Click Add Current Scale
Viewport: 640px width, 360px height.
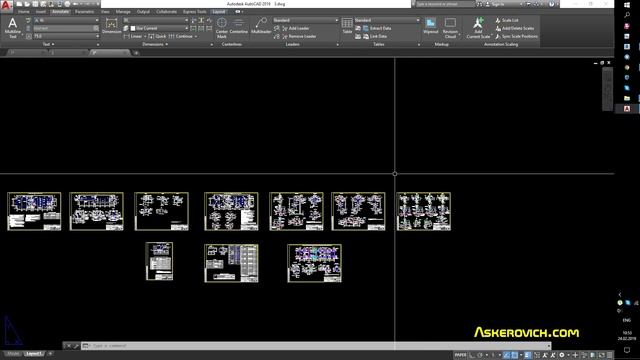(x=478, y=28)
